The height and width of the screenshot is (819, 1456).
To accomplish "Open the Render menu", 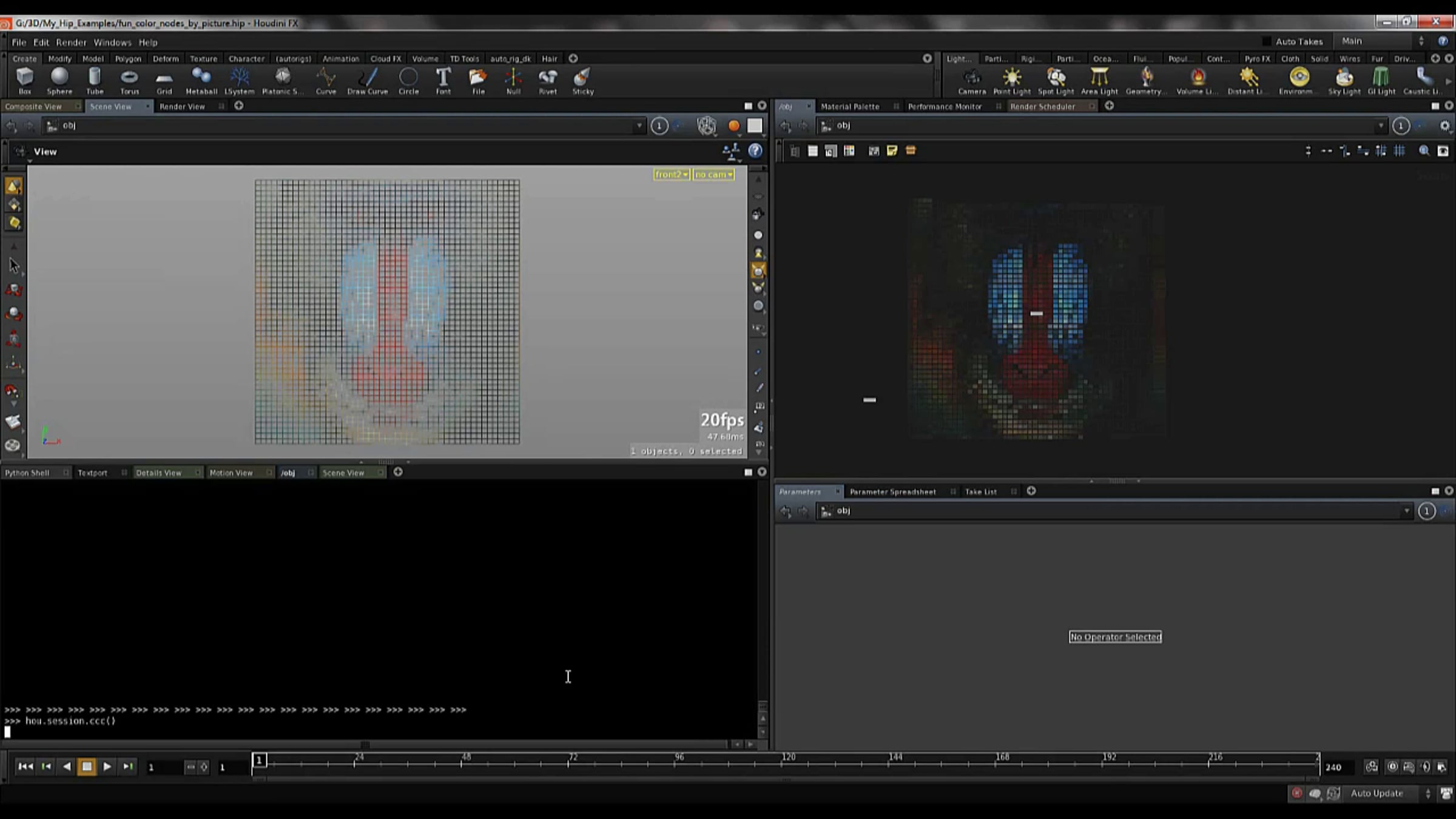I will coord(71,42).
